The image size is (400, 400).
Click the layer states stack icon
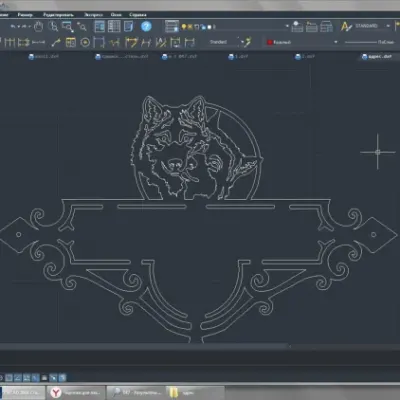tap(326, 26)
